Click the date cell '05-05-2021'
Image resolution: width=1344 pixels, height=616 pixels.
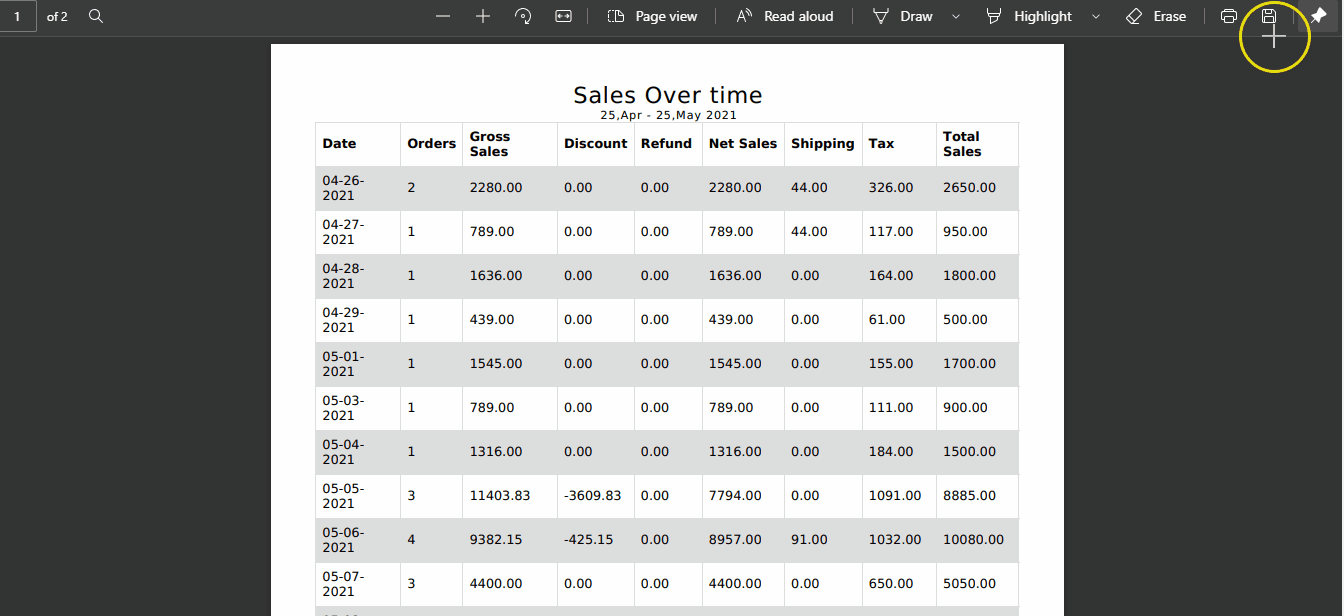(343, 496)
